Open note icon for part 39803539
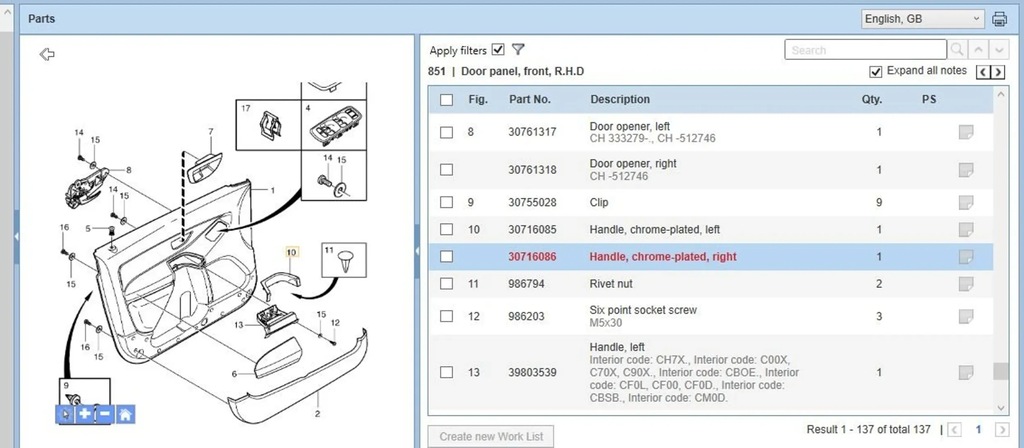The image size is (1024, 448). tap(966, 372)
